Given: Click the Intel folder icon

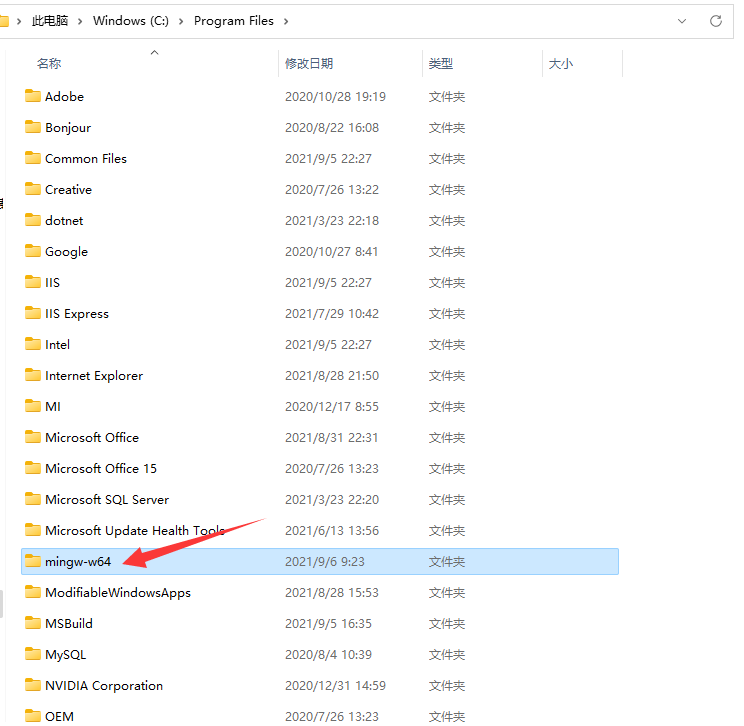Looking at the screenshot, I should coord(33,344).
